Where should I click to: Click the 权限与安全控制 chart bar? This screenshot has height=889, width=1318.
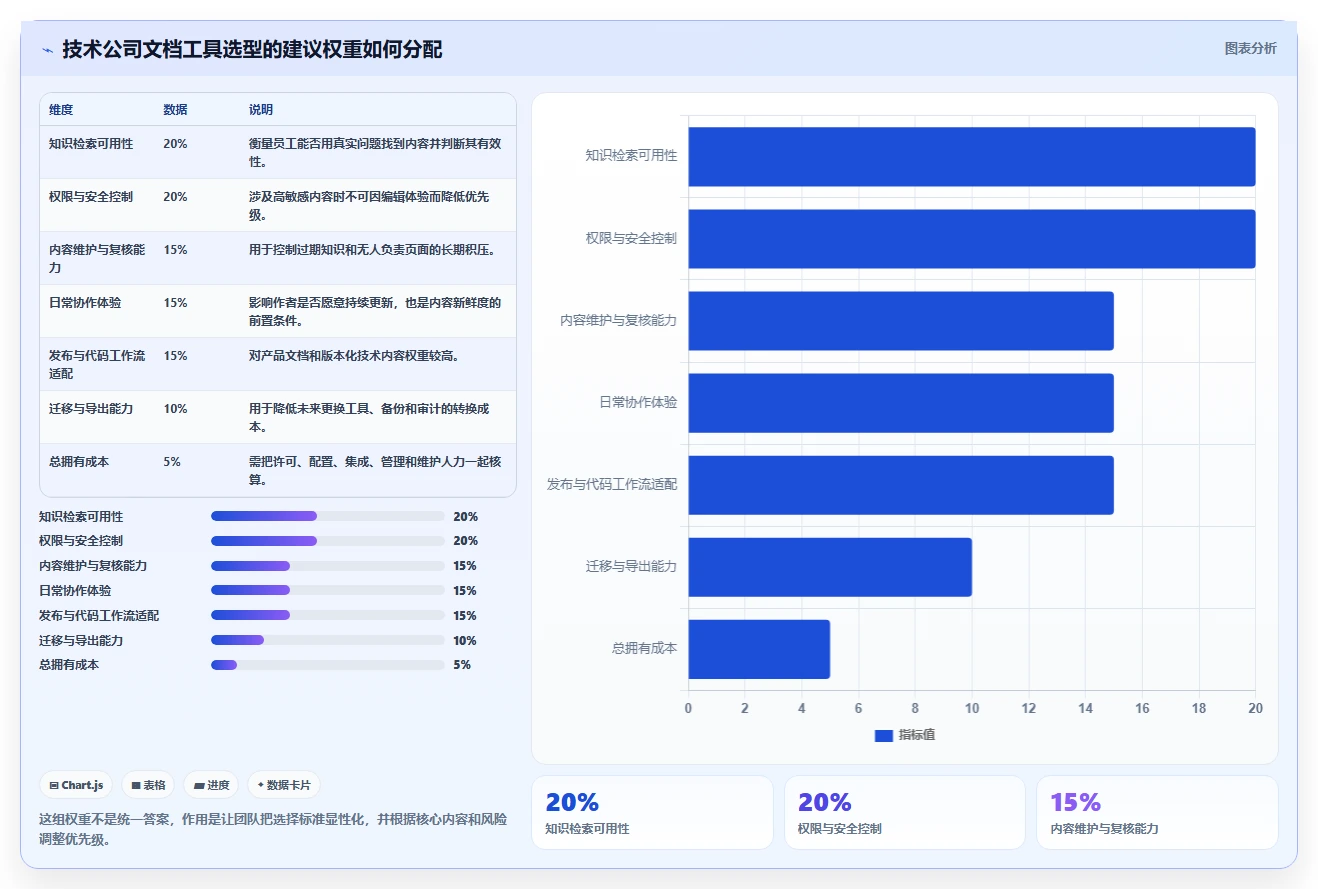[x=971, y=238]
